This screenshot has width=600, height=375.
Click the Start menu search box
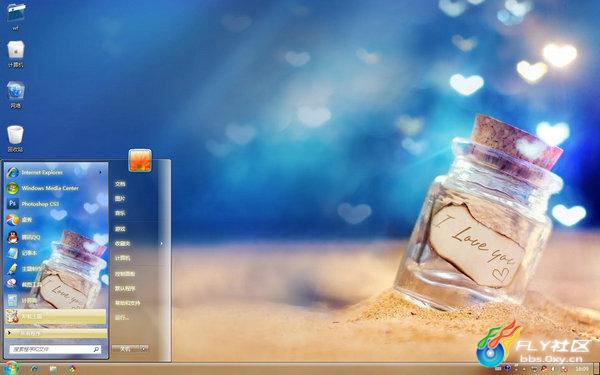(x=55, y=349)
